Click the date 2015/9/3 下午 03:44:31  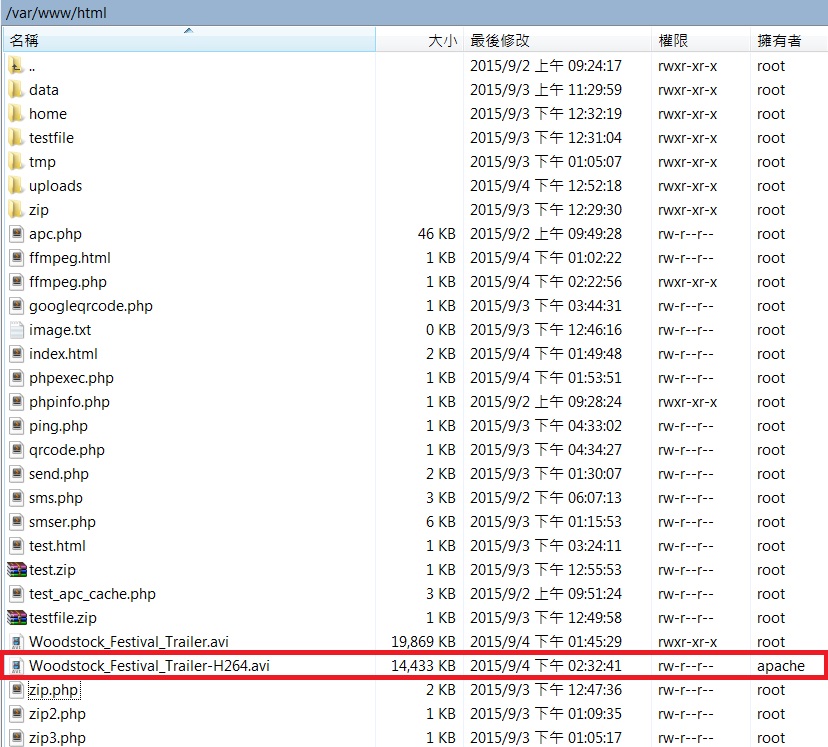[546, 306]
